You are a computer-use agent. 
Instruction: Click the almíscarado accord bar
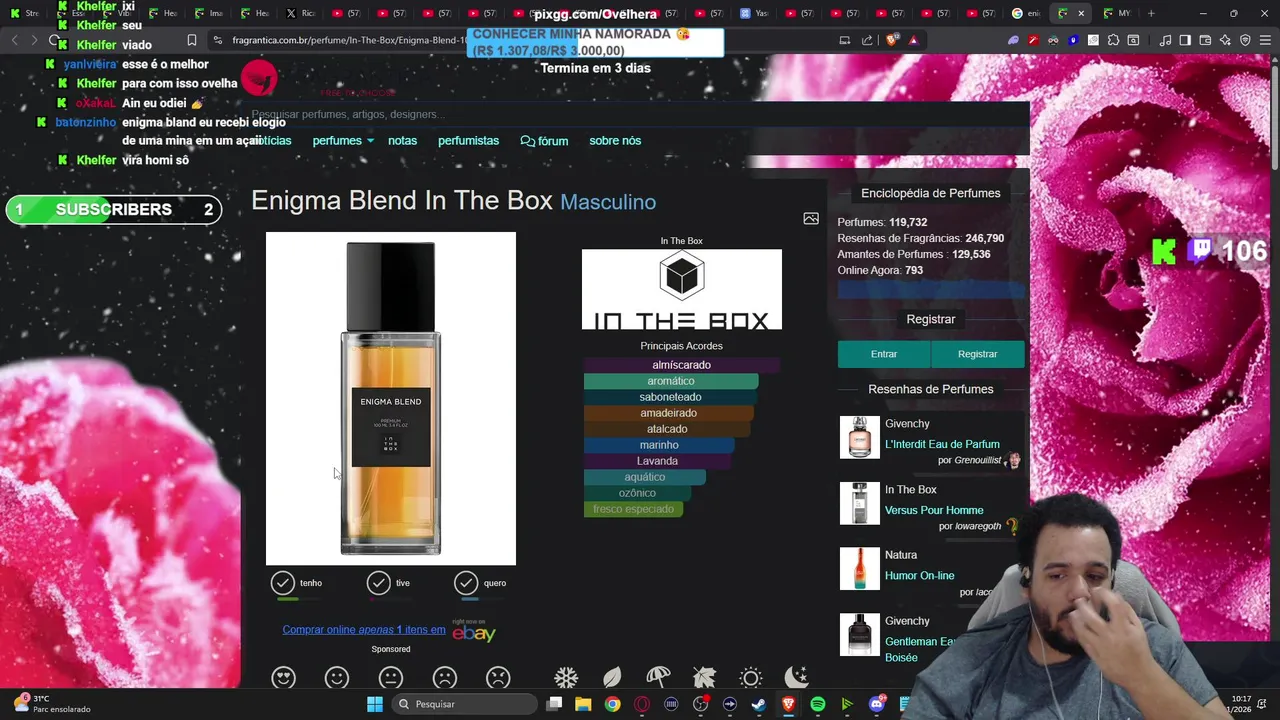(x=681, y=365)
